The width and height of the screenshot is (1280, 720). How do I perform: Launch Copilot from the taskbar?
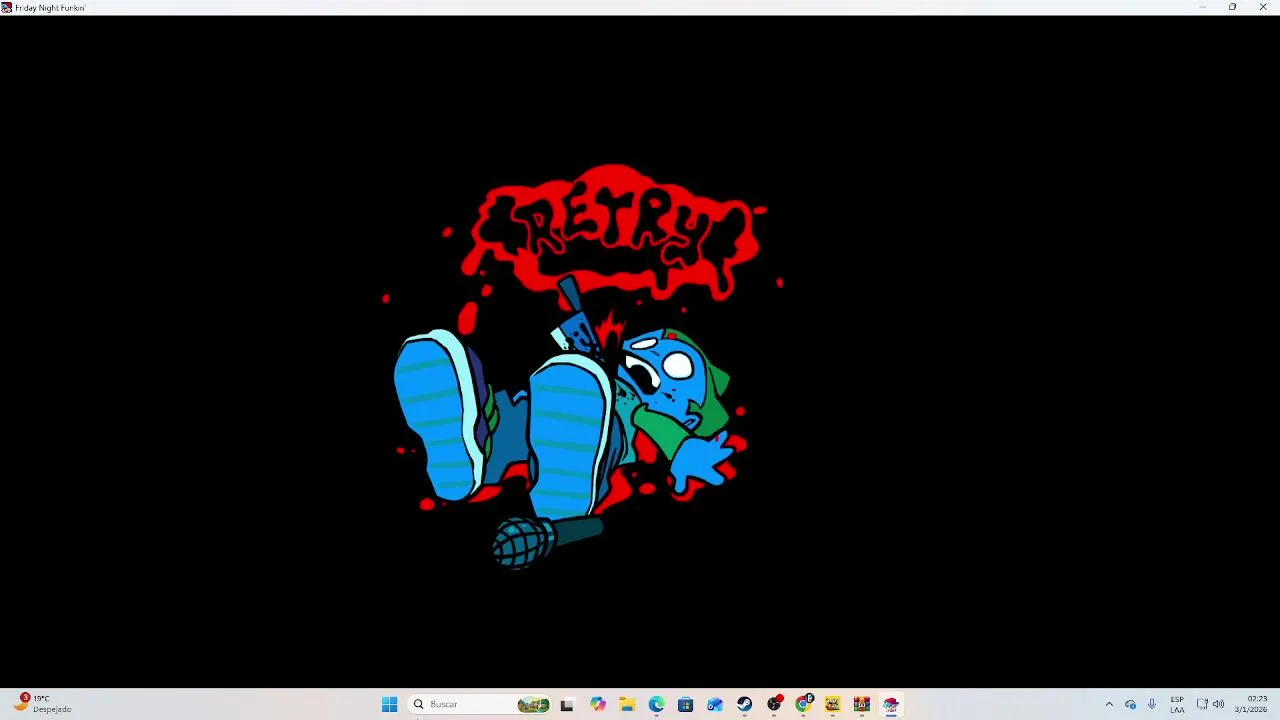coord(598,705)
